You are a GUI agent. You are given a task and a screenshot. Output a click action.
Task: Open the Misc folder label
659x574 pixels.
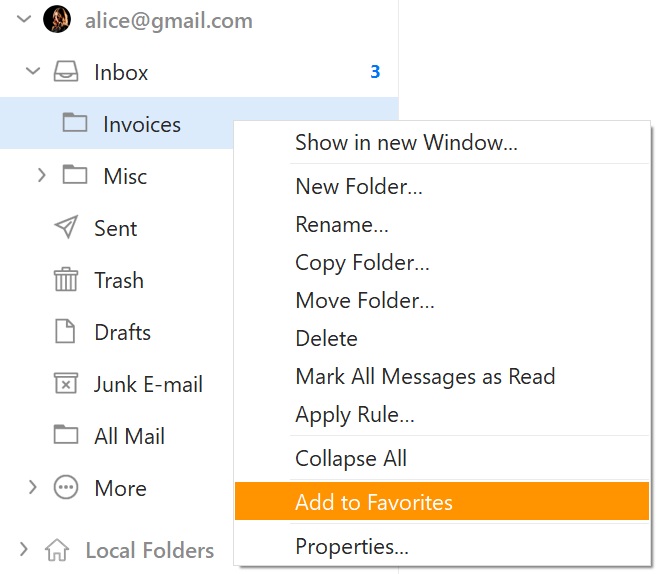point(125,176)
